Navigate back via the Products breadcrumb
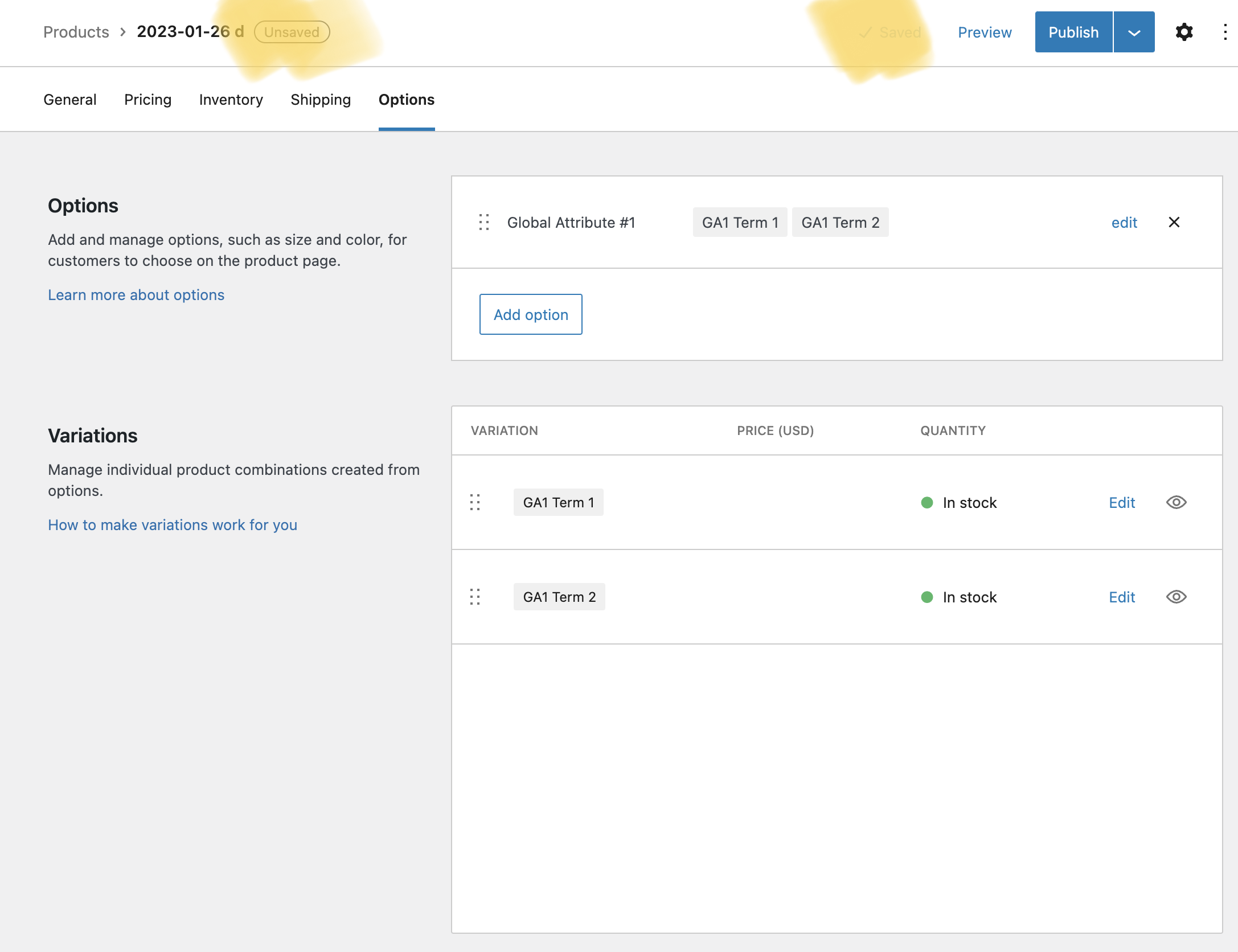Viewport: 1238px width, 952px height. click(x=76, y=32)
